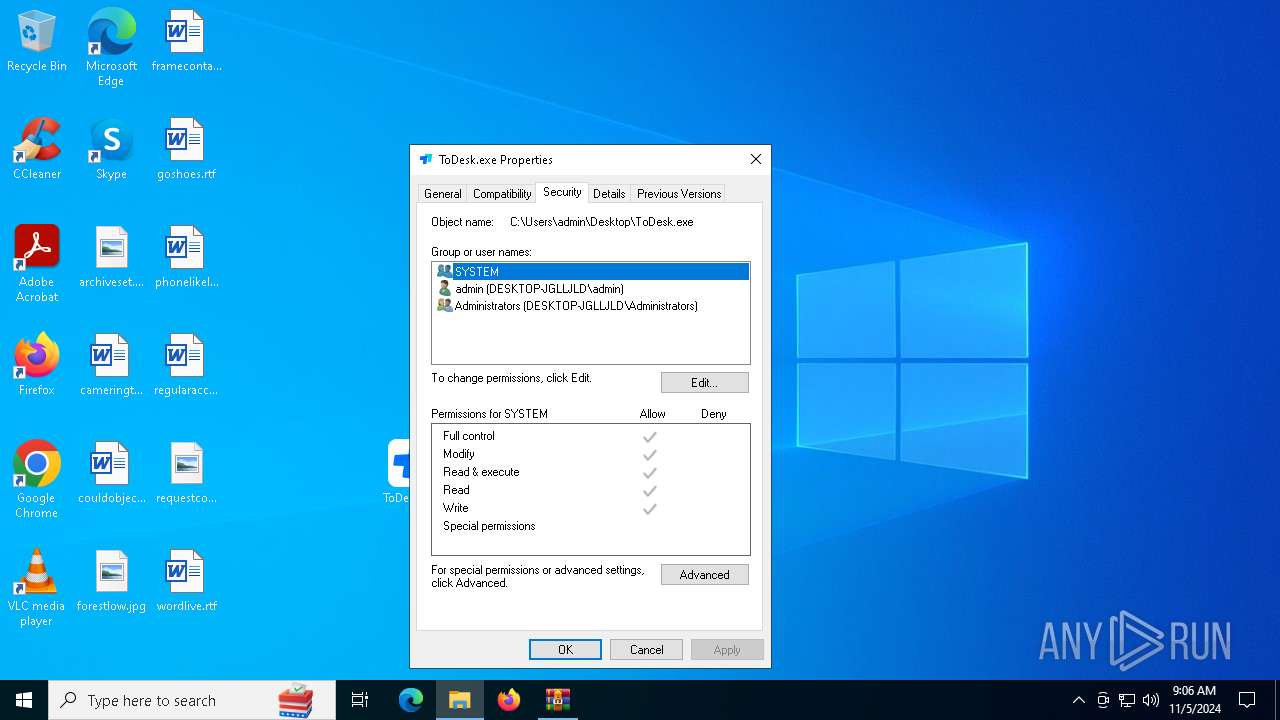Select the phonelikel Word document icon
The height and width of the screenshot is (720, 1280).
click(186, 257)
